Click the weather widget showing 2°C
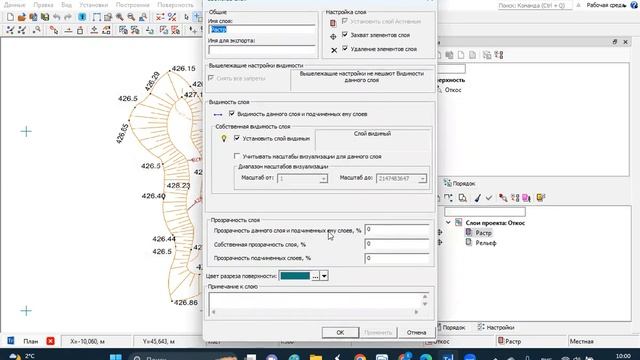 (21, 356)
